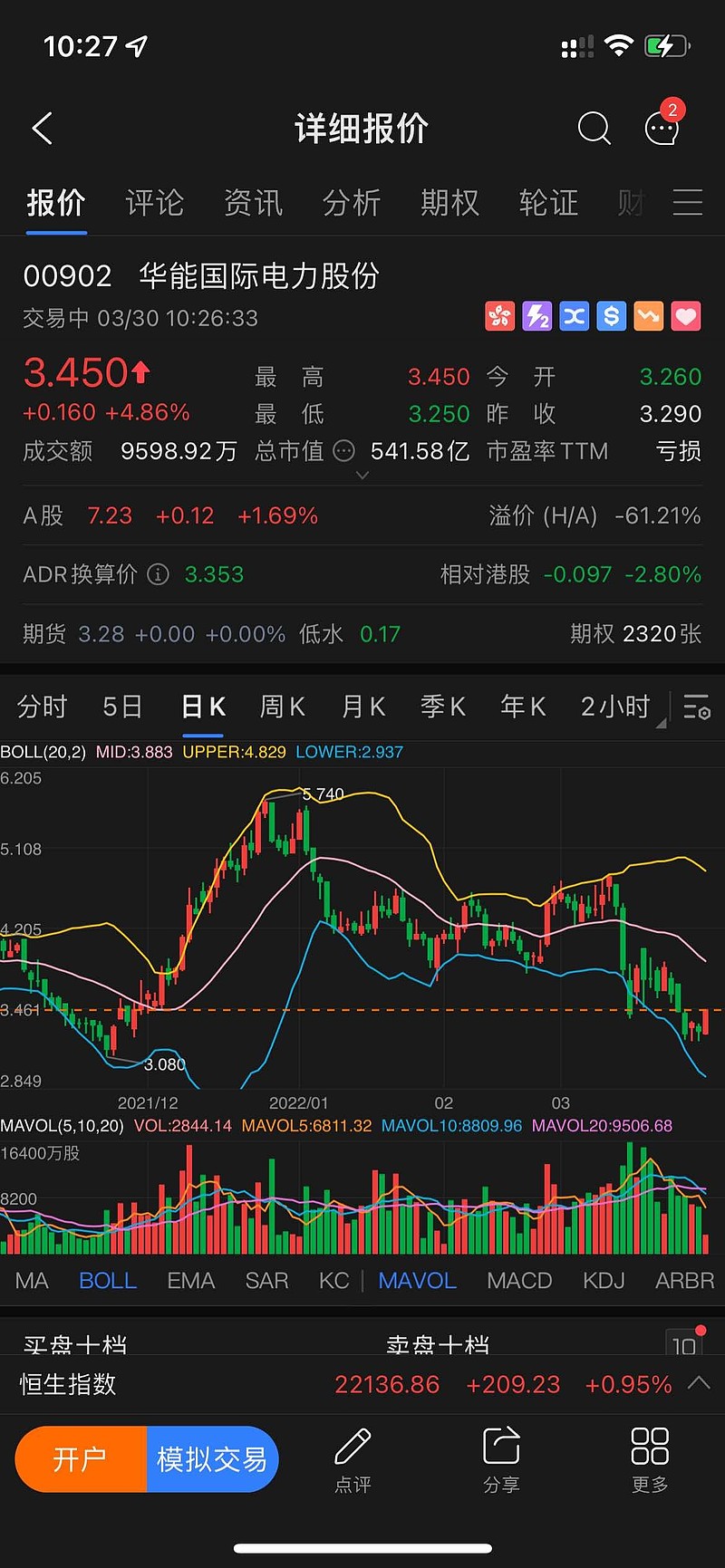Tap the purple lightning badge icon
This screenshot has height=1568, width=725.
(x=536, y=317)
